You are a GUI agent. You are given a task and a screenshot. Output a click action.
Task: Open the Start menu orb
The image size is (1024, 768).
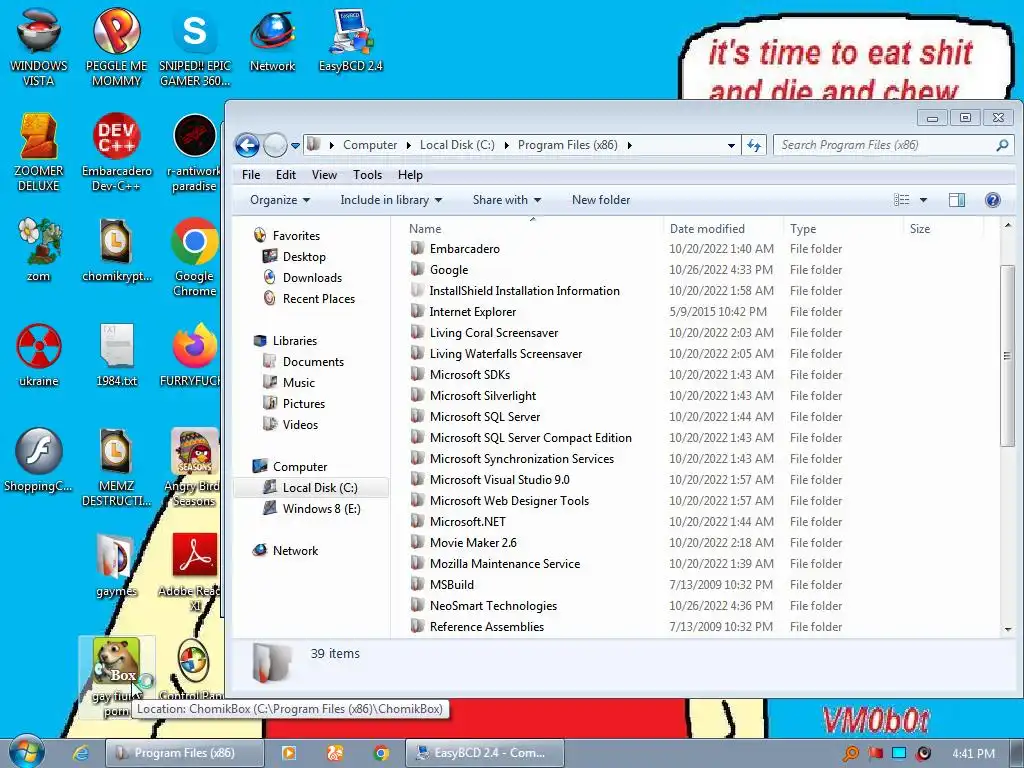pos(27,751)
